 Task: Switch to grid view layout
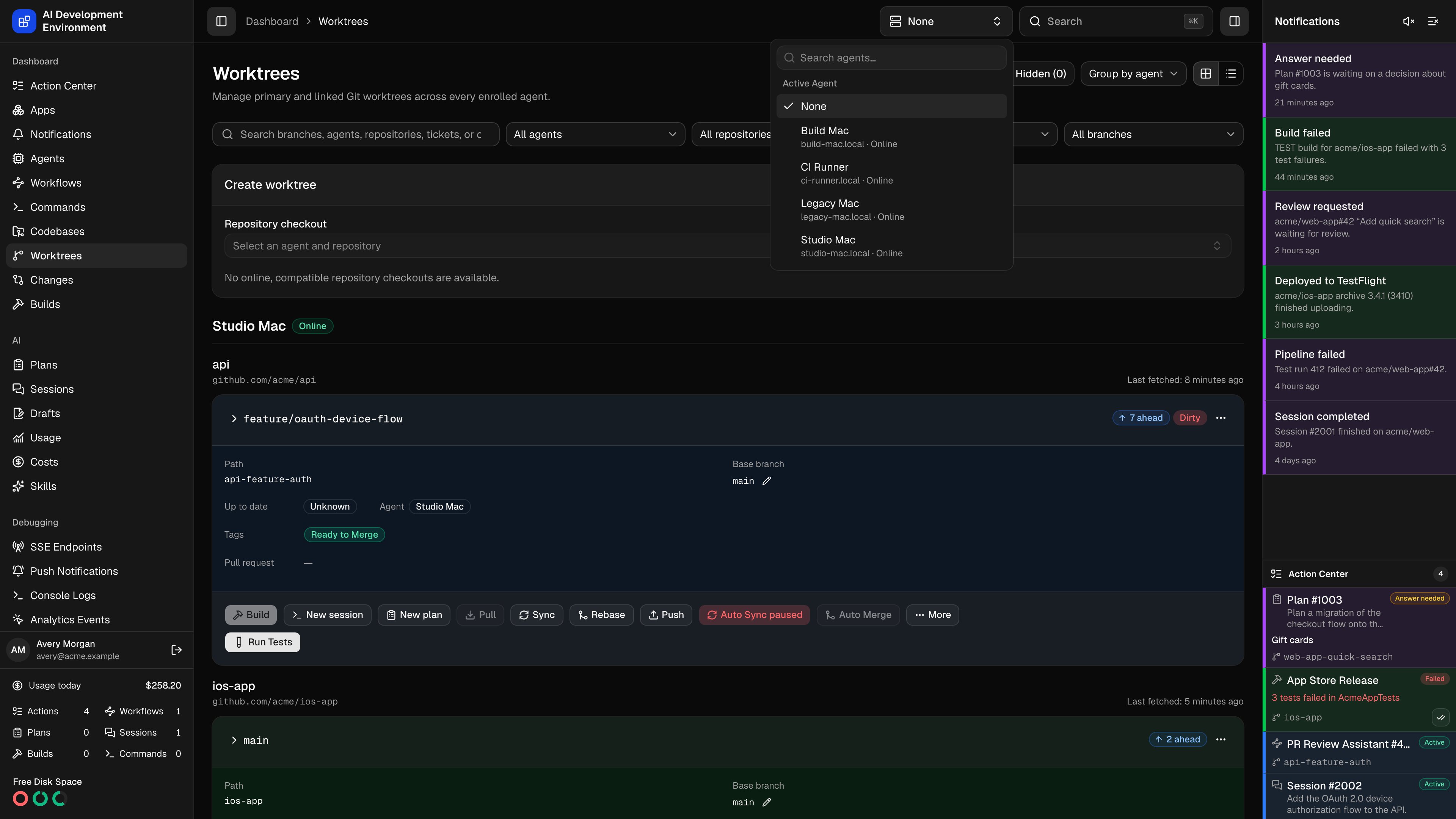[x=1206, y=74]
